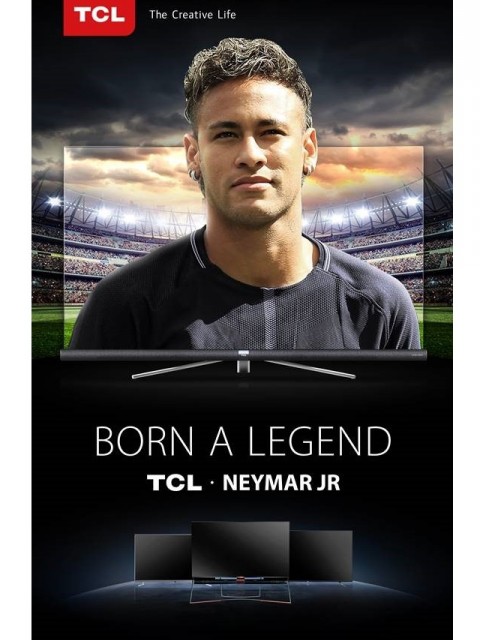This screenshot has height=640, width=480.
Task: Select the right TV in the bottom trio
Action: (321, 555)
